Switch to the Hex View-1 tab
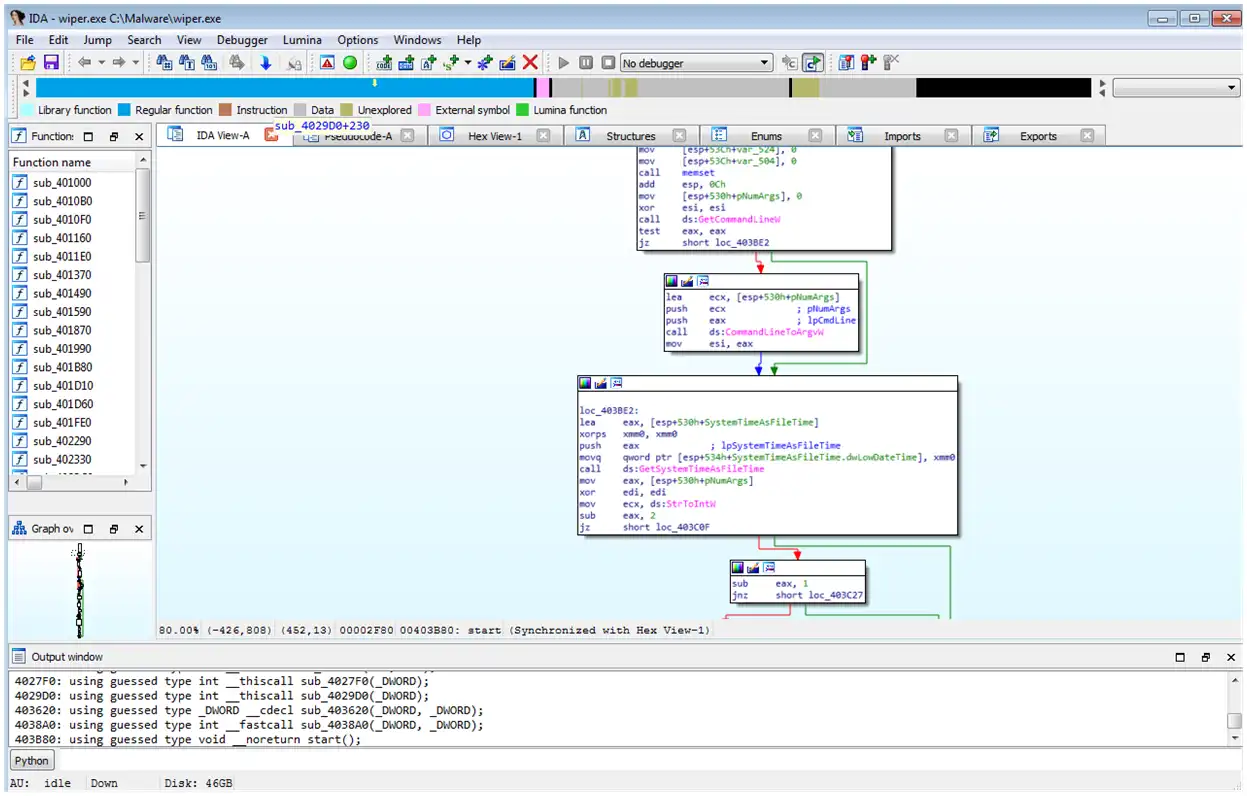Viewport: 1247px width, 796px height. pos(495,136)
